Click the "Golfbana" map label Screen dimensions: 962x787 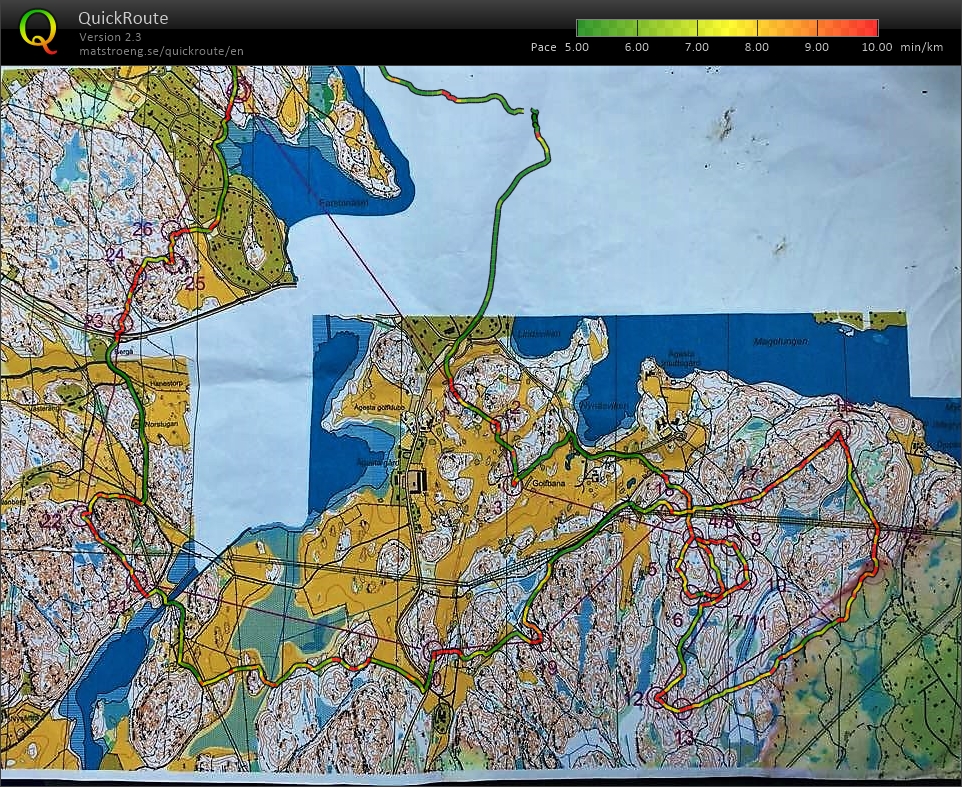549,483
